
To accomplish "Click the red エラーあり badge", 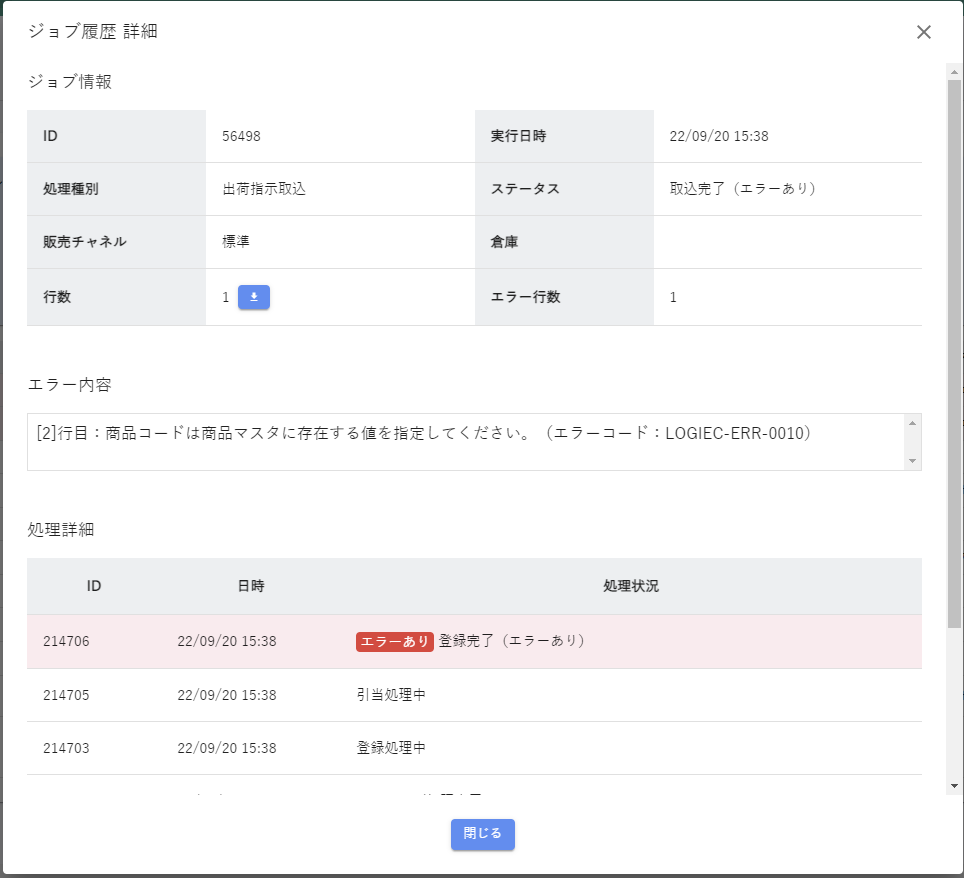I will (x=394, y=641).
